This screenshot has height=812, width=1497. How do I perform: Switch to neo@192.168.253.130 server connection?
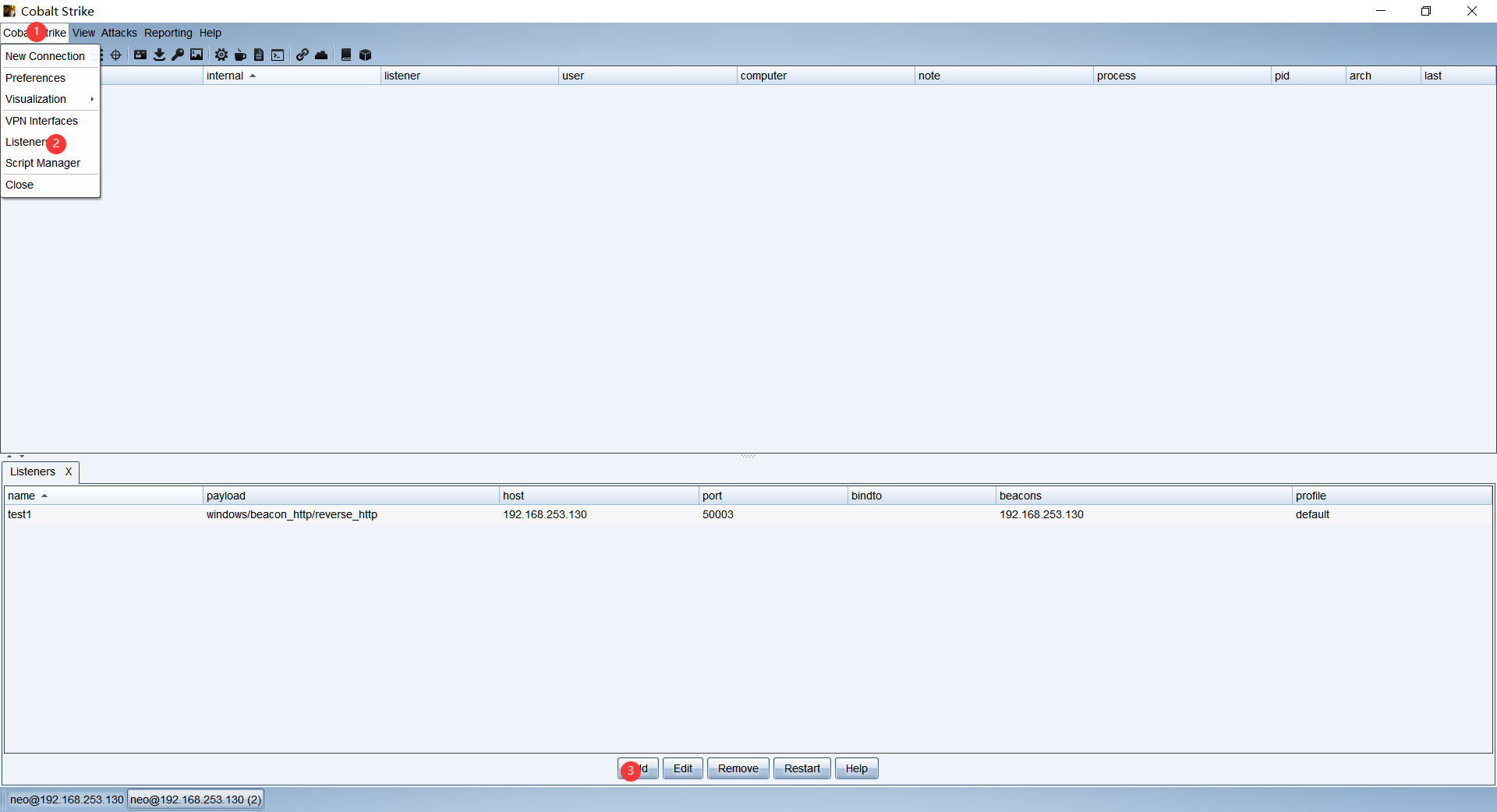pyautogui.click(x=66, y=800)
